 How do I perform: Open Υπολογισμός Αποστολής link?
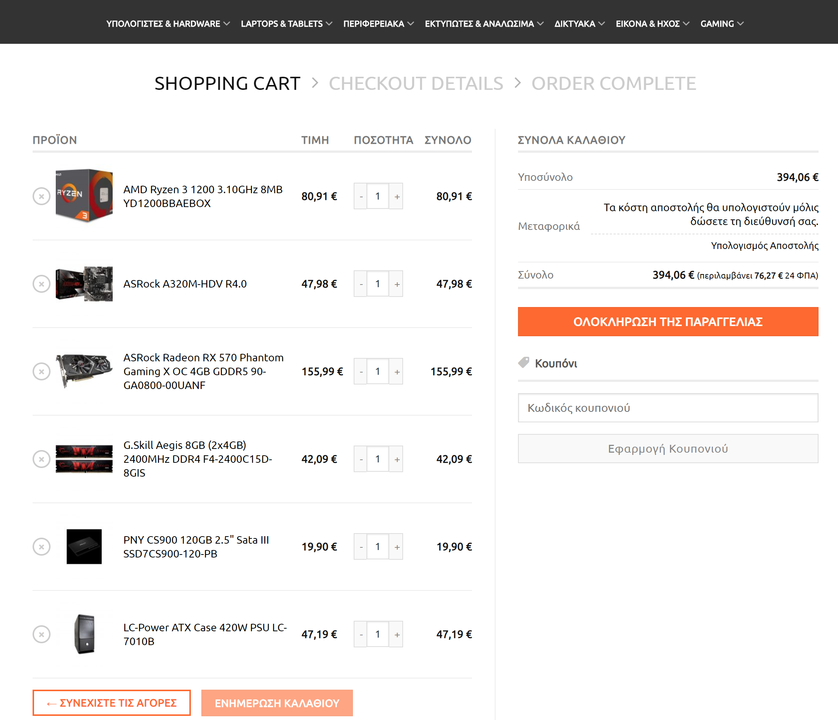(x=764, y=245)
